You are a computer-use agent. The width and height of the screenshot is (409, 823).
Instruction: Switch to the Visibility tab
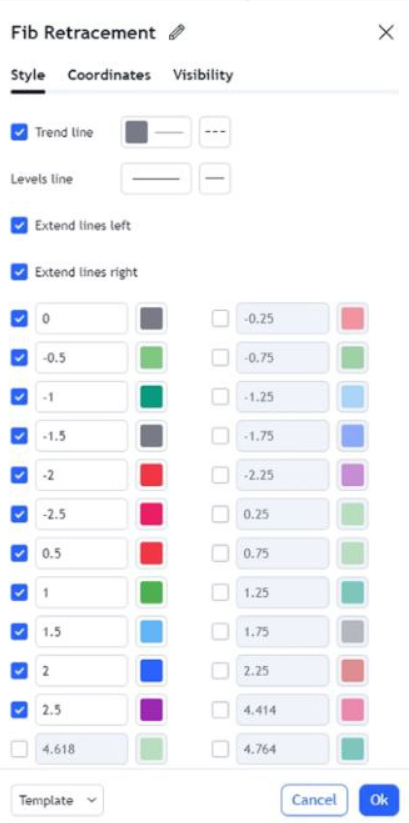[203, 75]
